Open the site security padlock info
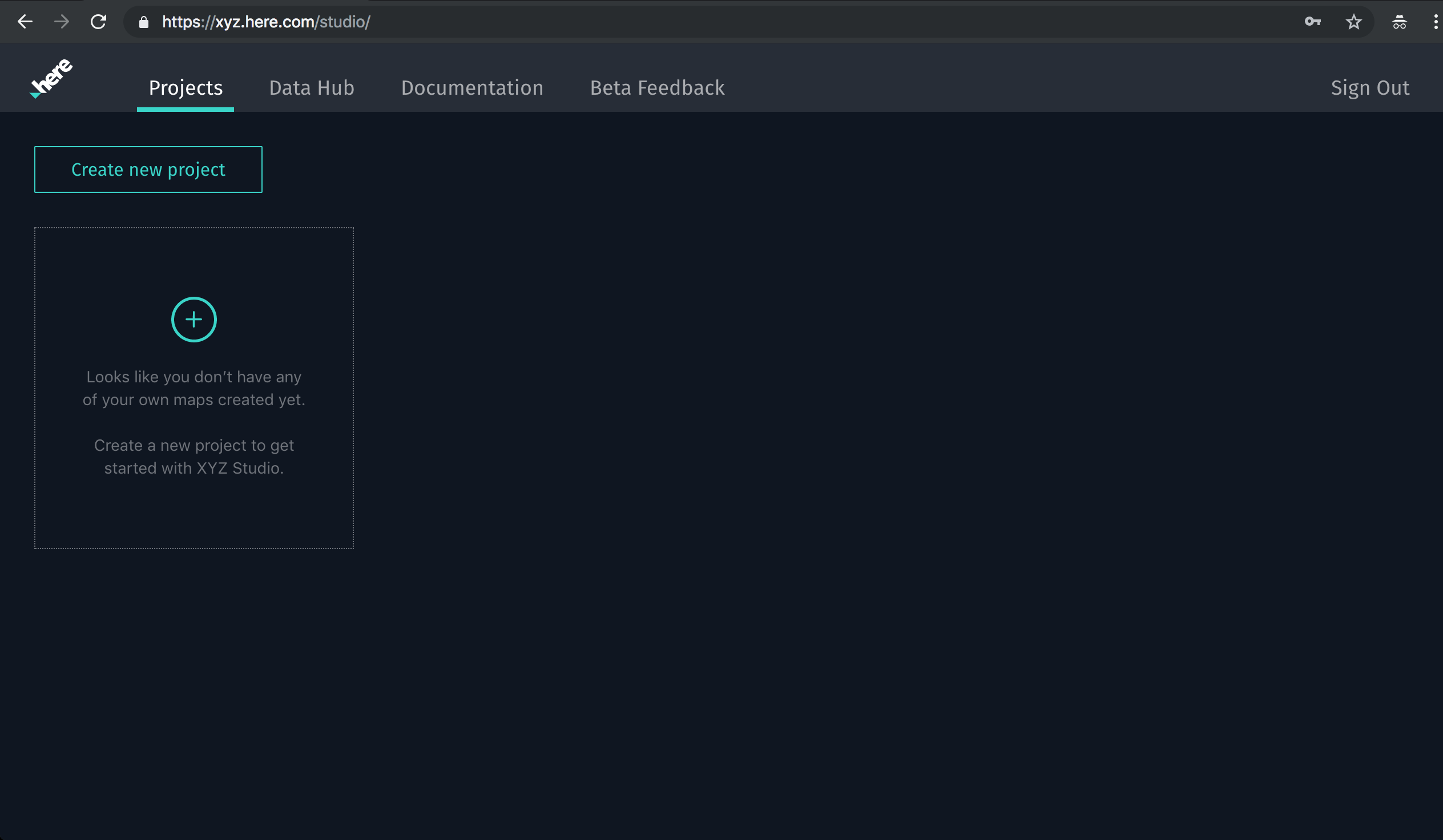 click(x=144, y=22)
